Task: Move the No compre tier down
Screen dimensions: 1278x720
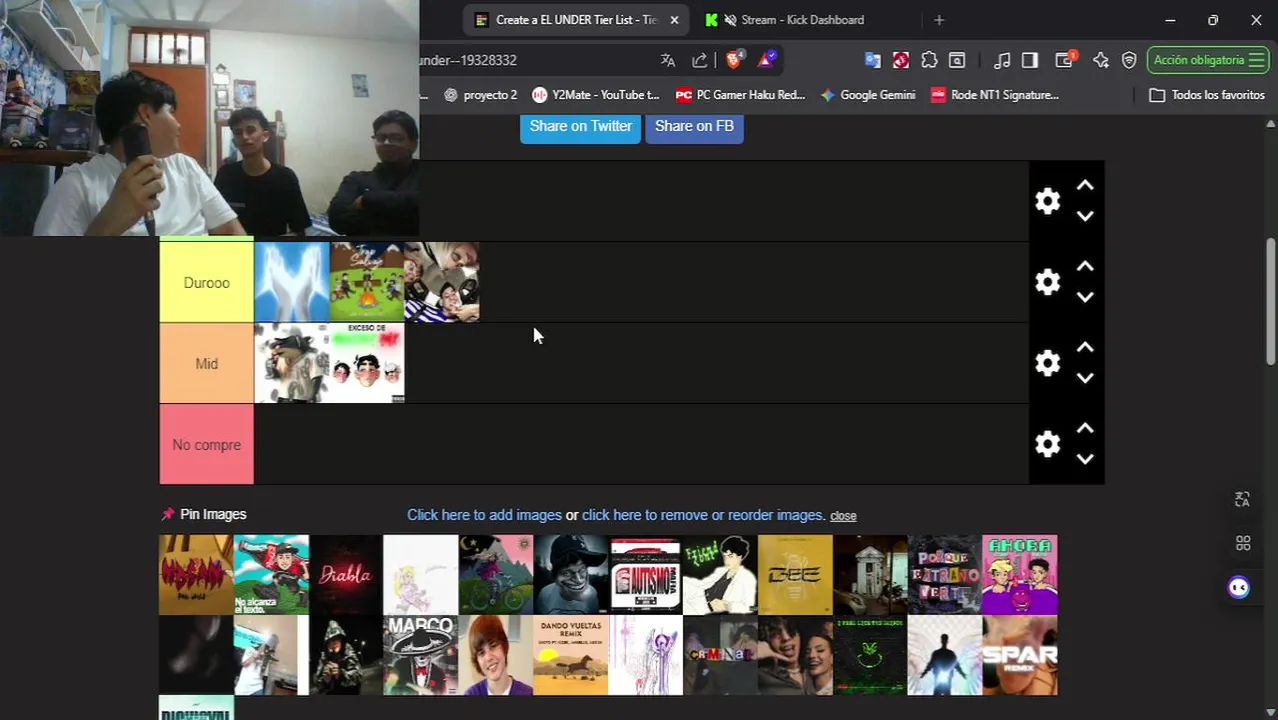Action: click(1085, 459)
